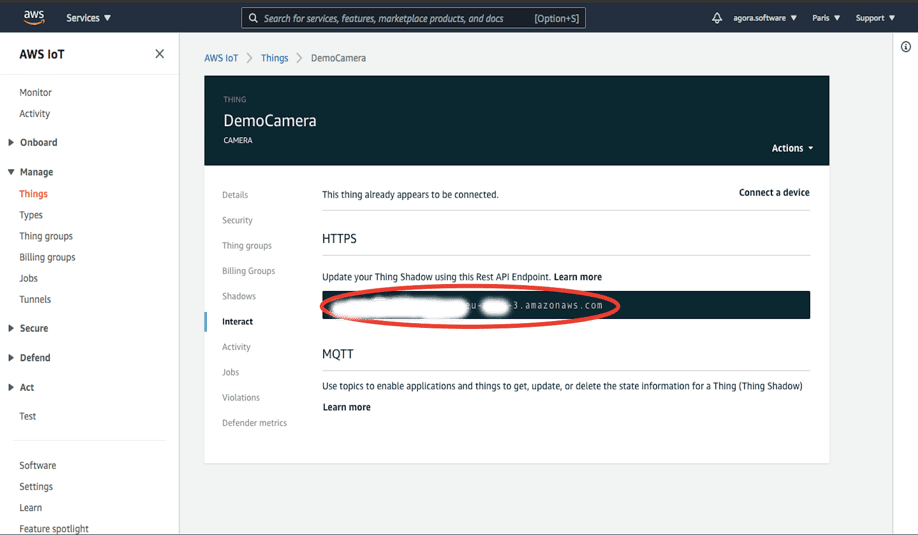Open the notifications bell icon

(x=717, y=18)
